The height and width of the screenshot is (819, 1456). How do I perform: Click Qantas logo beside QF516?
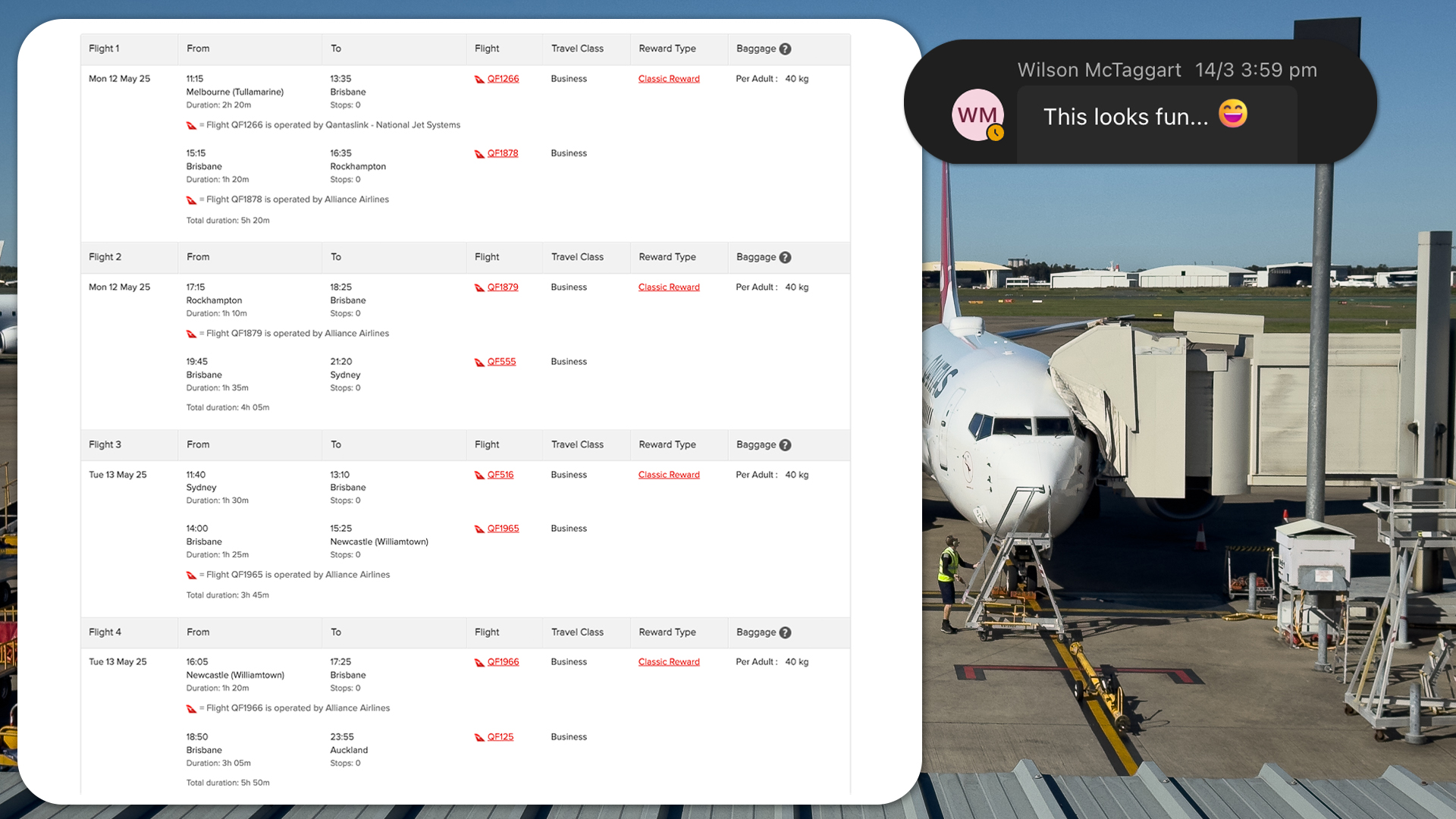pyautogui.click(x=479, y=475)
